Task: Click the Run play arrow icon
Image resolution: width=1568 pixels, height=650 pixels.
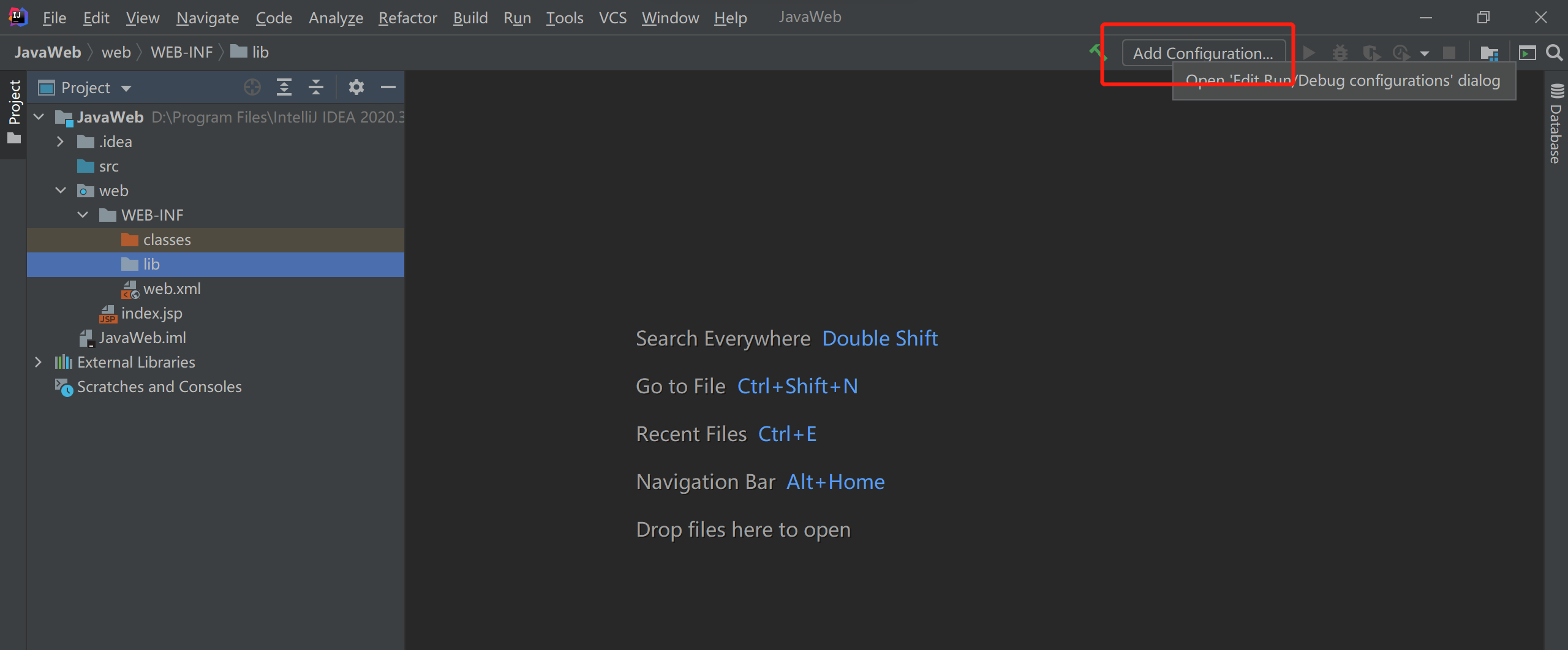Action: (1309, 53)
